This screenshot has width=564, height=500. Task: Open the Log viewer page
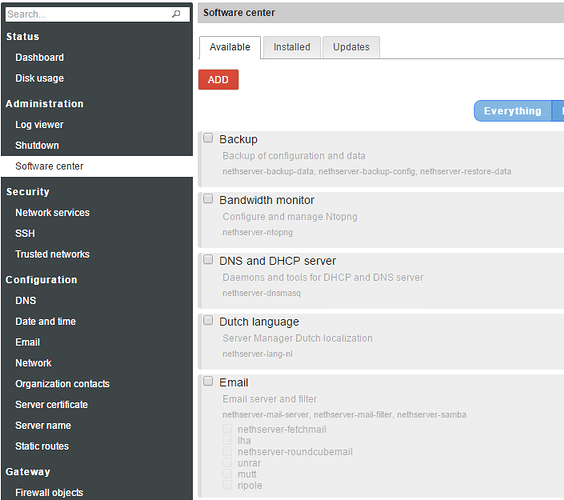pos(39,125)
